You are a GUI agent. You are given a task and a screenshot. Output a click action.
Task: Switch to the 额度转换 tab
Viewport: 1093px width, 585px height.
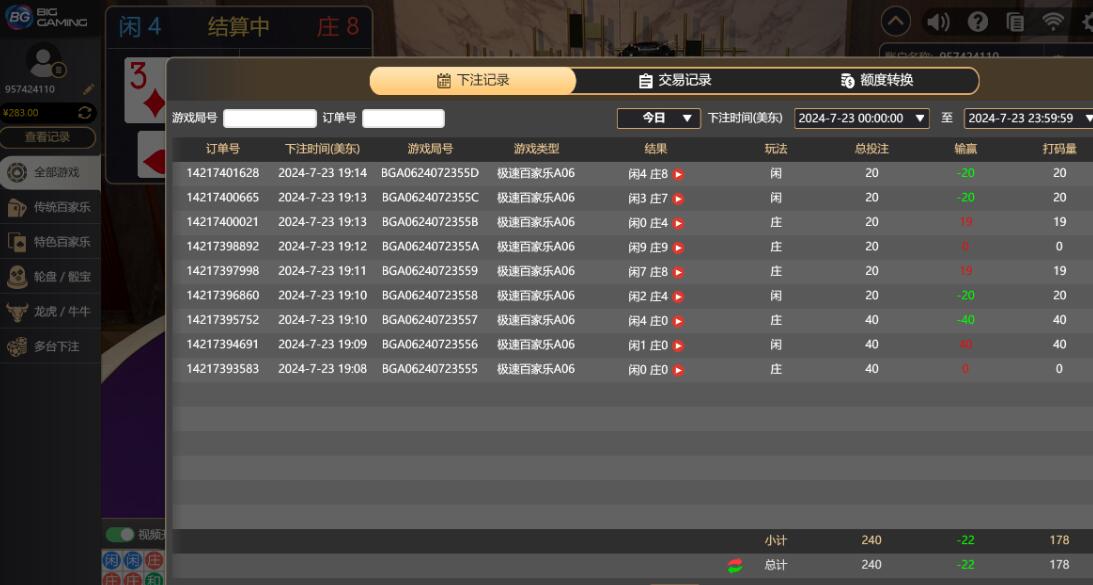click(x=876, y=81)
